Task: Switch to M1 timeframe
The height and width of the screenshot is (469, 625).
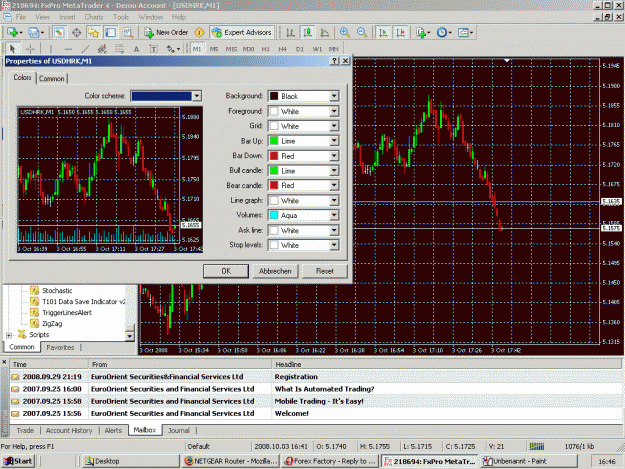Action: click(197, 49)
